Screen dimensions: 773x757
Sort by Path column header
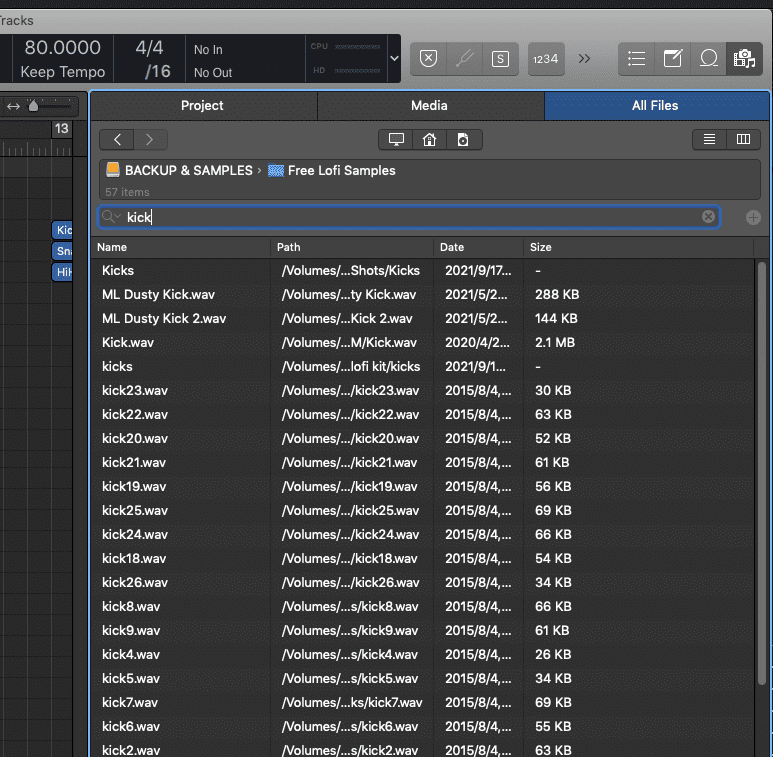352,247
